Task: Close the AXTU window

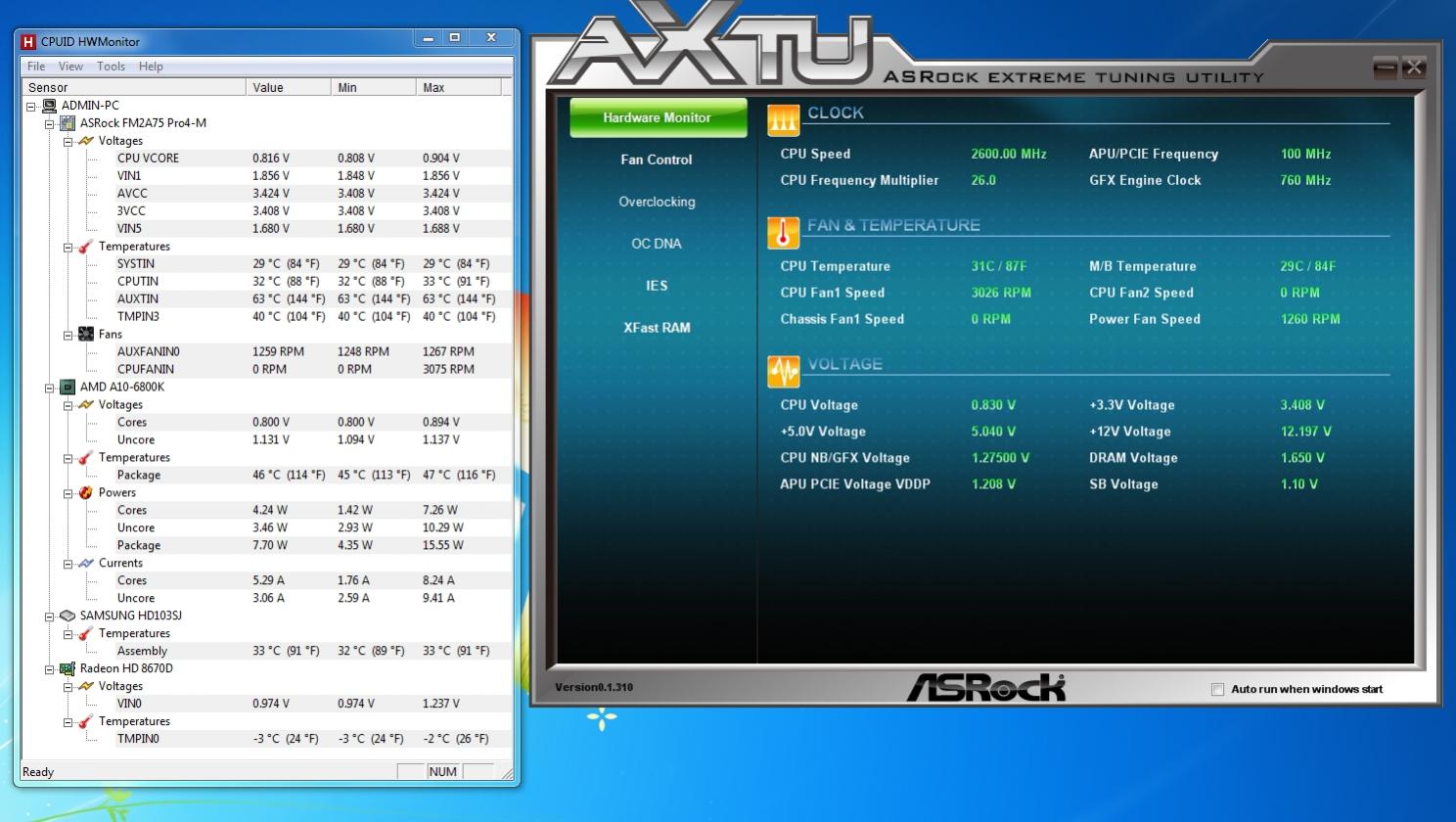Action: pyautogui.click(x=1413, y=68)
